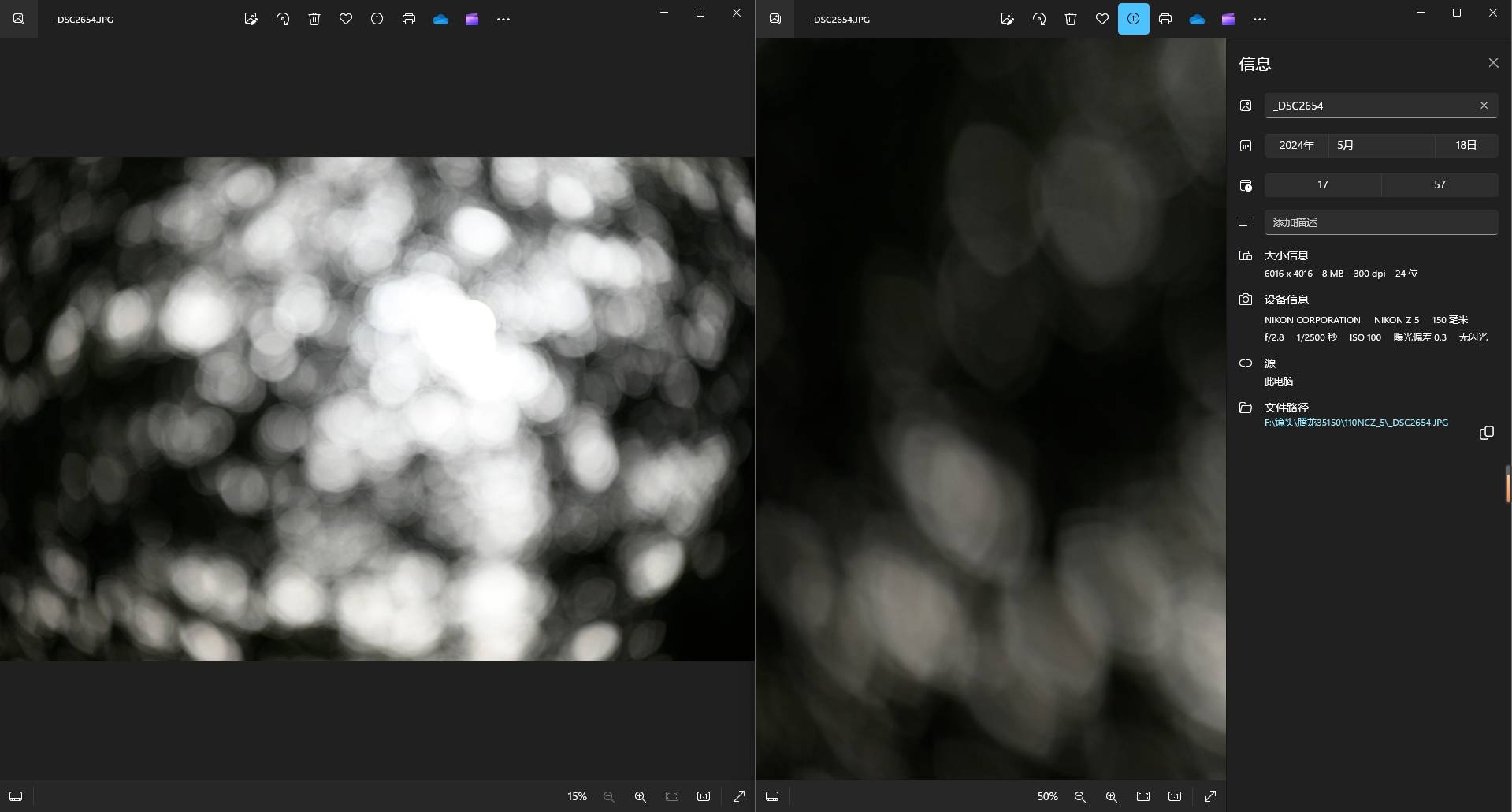The width and height of the screenshot is (1512, 812).
Task: Rotate the image in the right window
Action: pyautogui.click(x=1039, y=19)
